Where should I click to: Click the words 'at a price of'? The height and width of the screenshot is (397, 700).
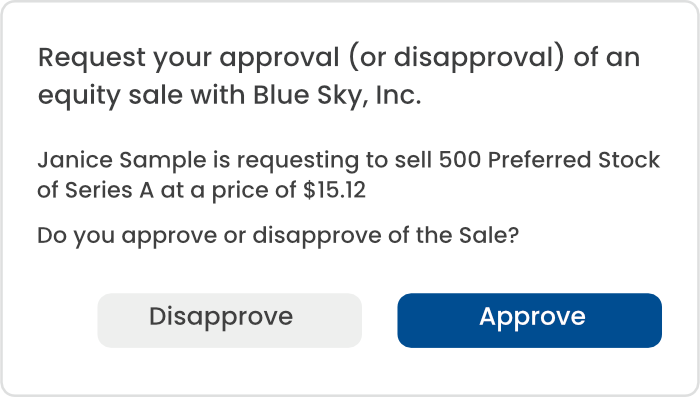pyautogui.click(x=228, y=192)
